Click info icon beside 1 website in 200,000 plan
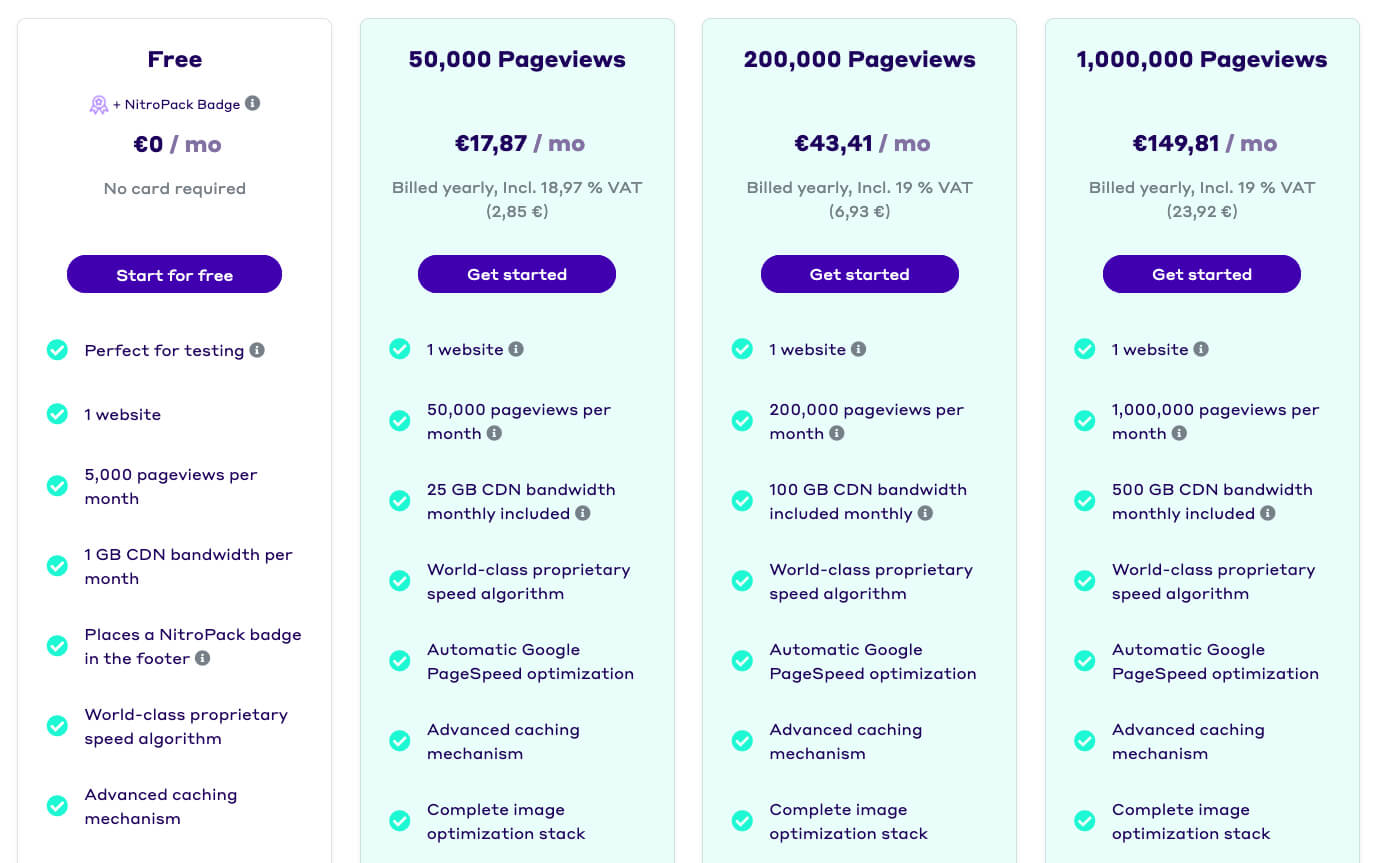Image resolution: width=1388 pixels, height=863 pixels. coord(858,349)
